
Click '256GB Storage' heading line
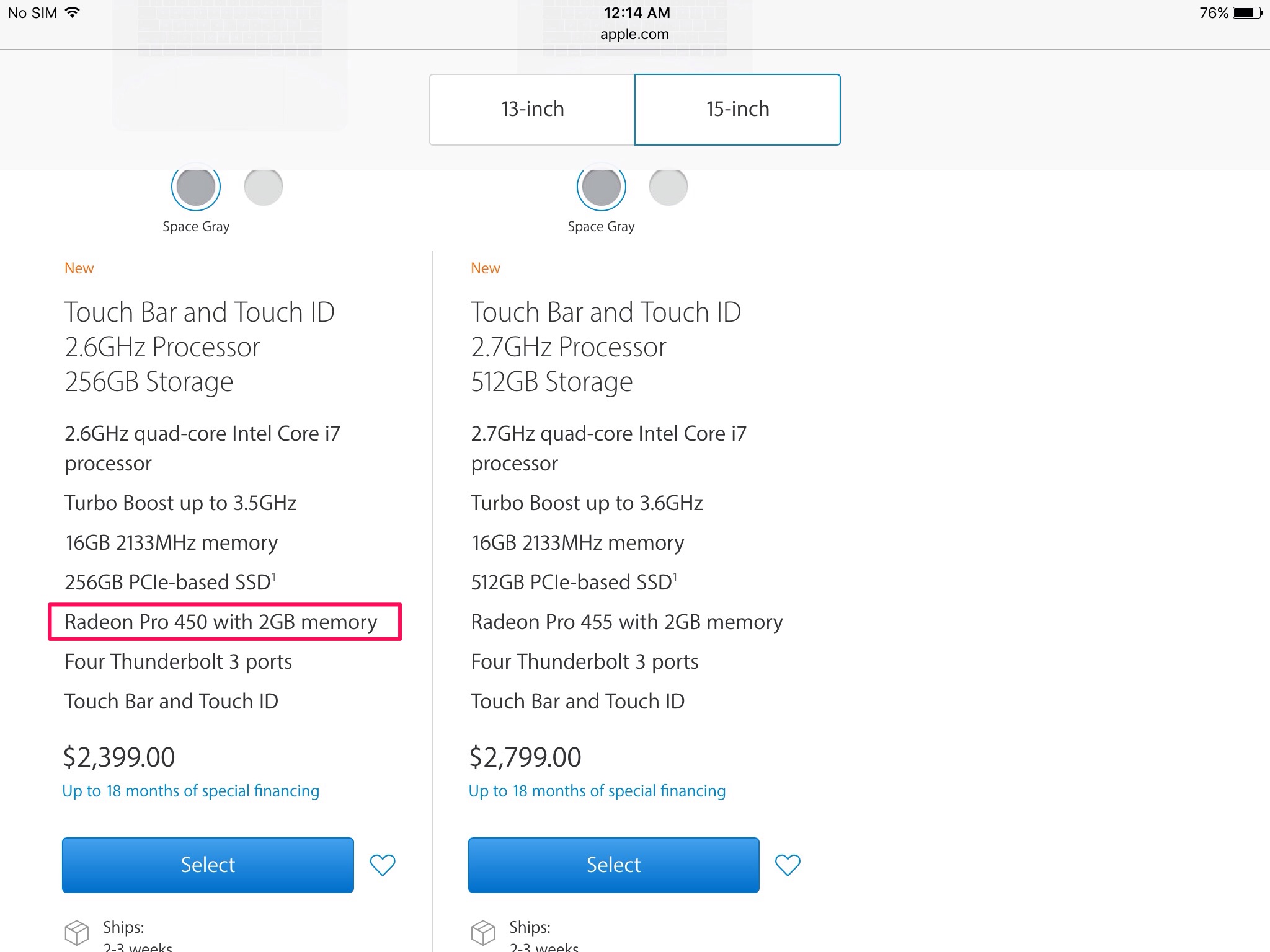tap(149, 382)
